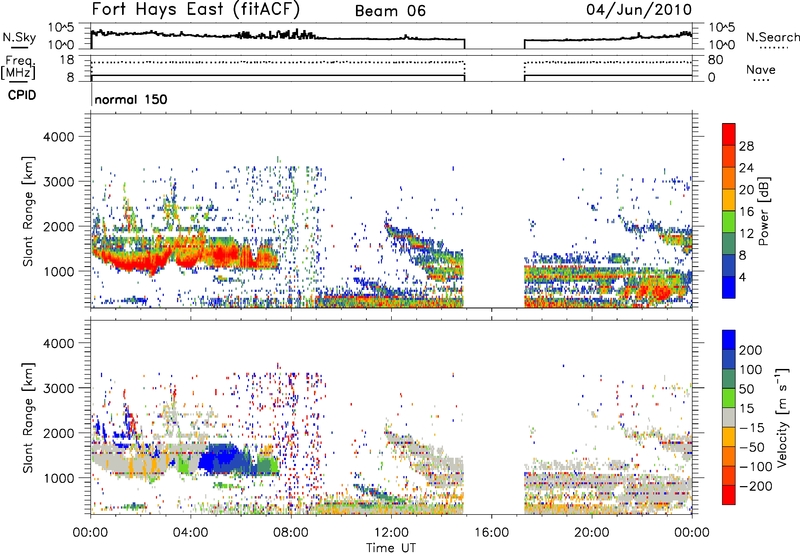Click the date '04/Jun/2010'
The image size is (800, 554).
[x=639, y=10]
